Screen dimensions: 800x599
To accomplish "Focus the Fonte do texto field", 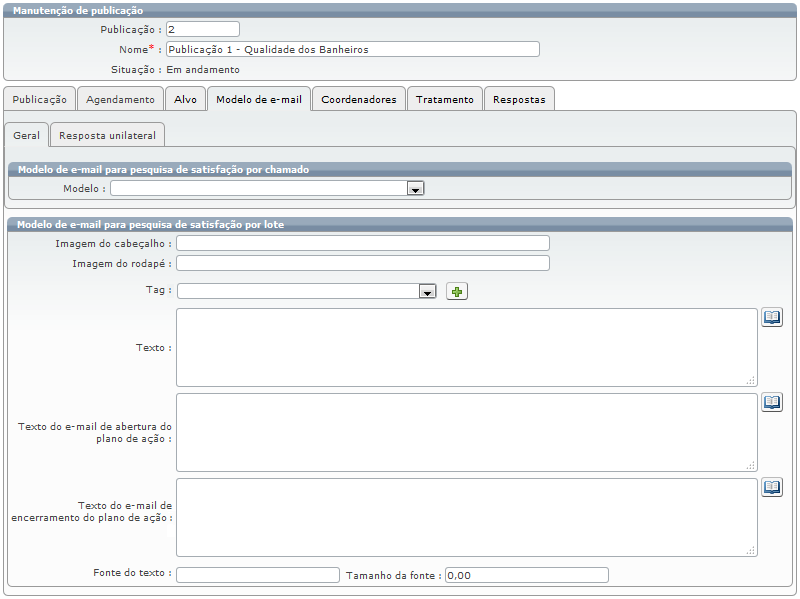I will [258, 575].
